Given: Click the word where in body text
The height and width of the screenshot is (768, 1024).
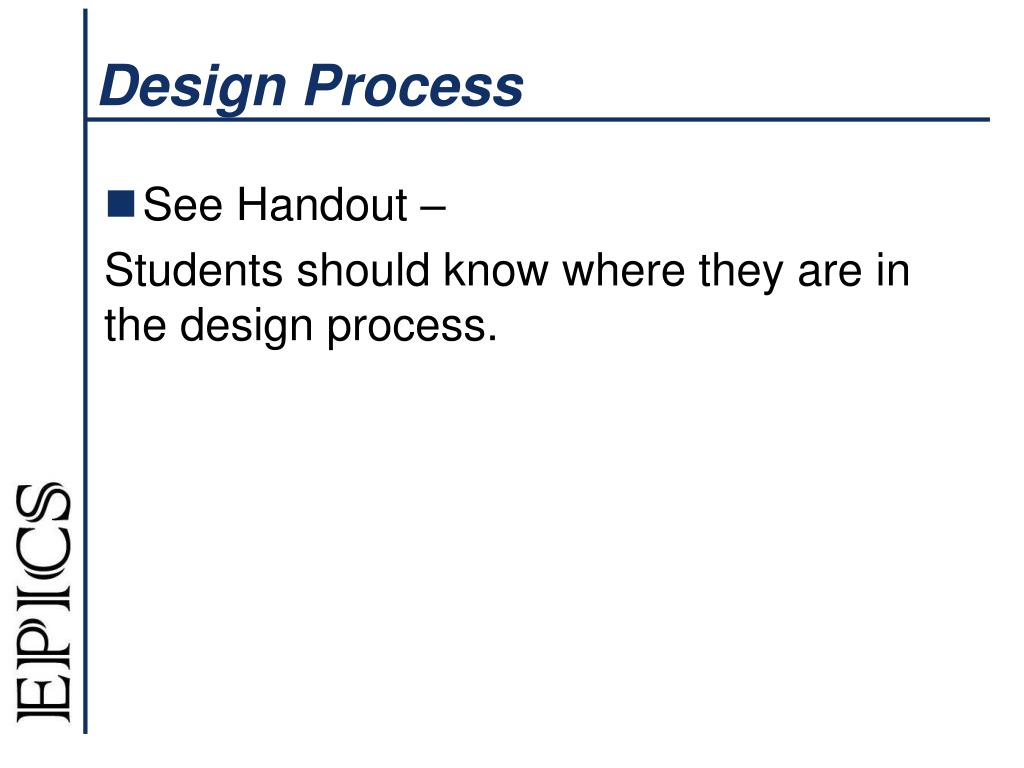Looking at the screenshot, I should pos(624,270).
